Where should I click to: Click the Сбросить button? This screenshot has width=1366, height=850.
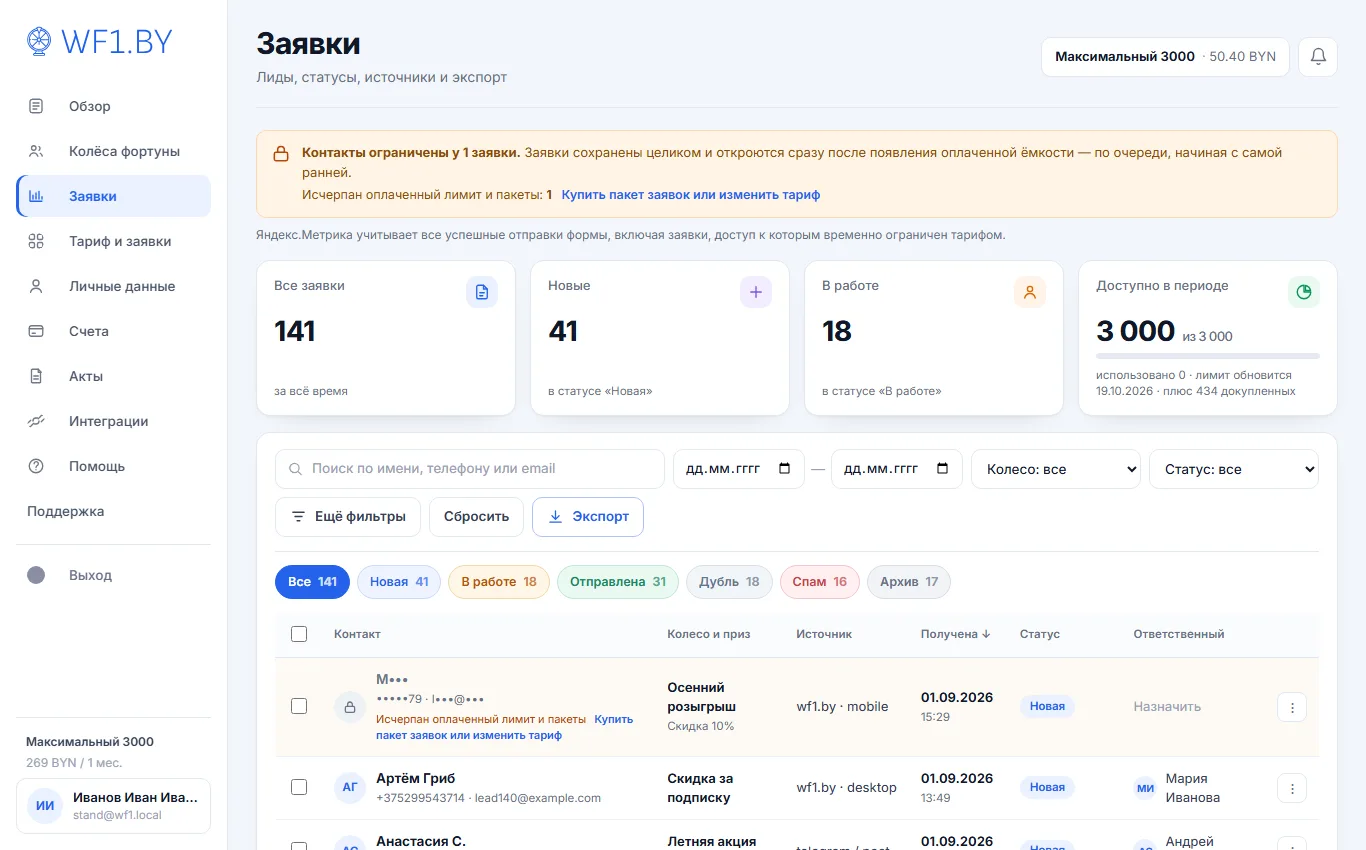point(477,517)
